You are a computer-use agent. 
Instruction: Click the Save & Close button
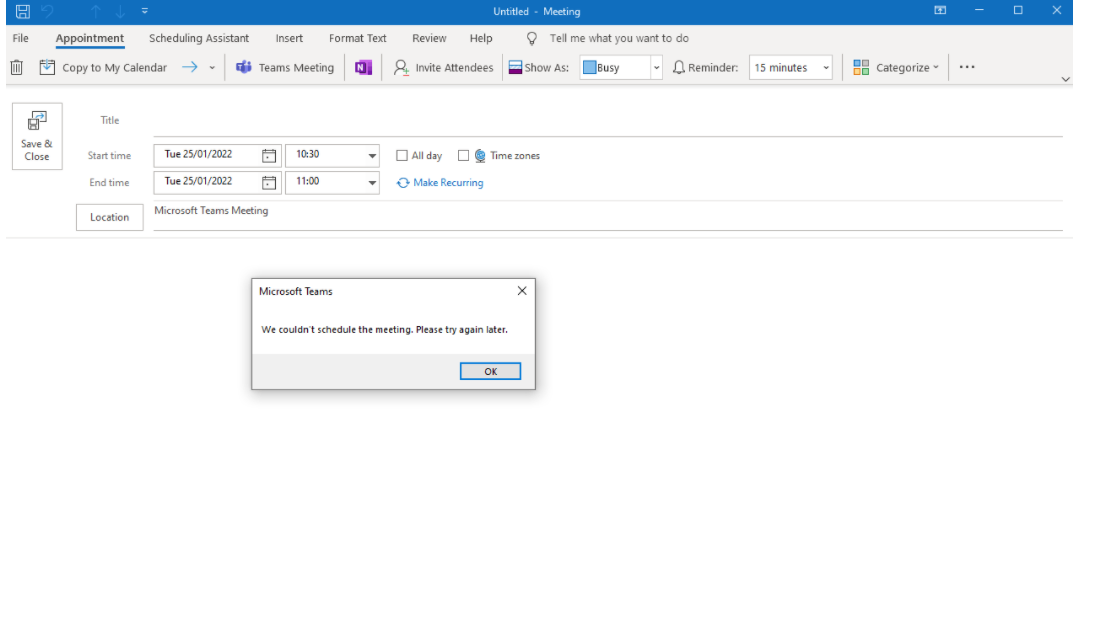pyautogui.click(x=37, y=136)
